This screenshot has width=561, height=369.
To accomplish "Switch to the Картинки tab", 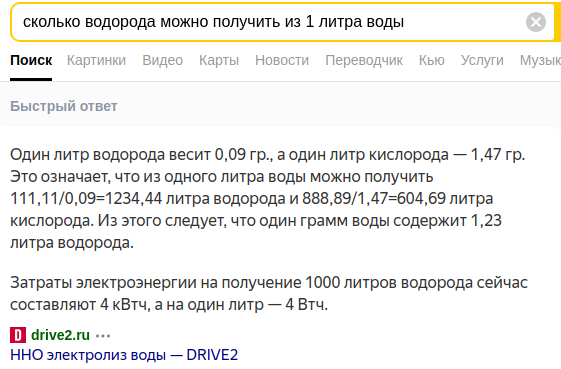I will [x=96, y=60].
